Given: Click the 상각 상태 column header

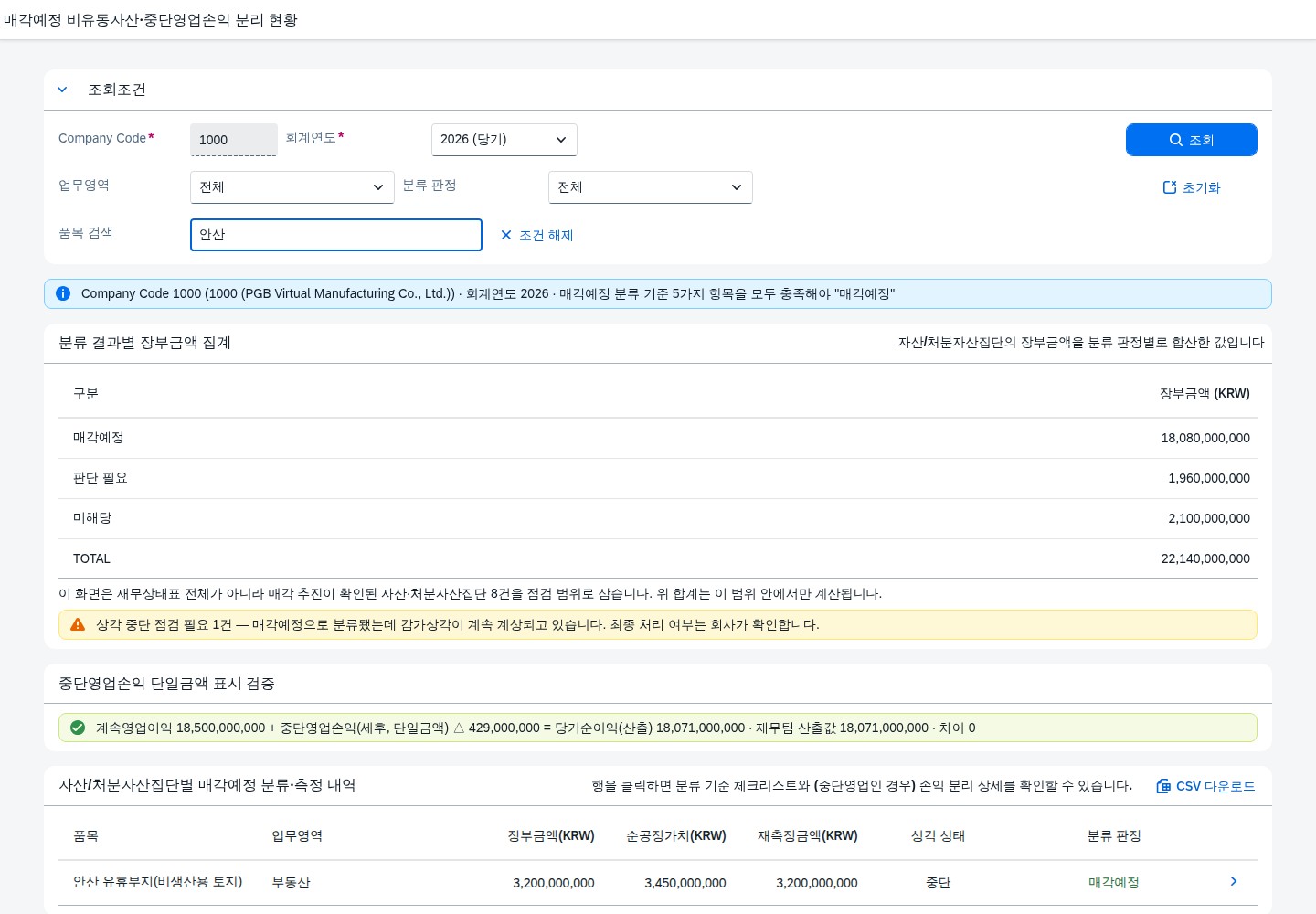Looking at the screenshot, I should tap(938, 836).
